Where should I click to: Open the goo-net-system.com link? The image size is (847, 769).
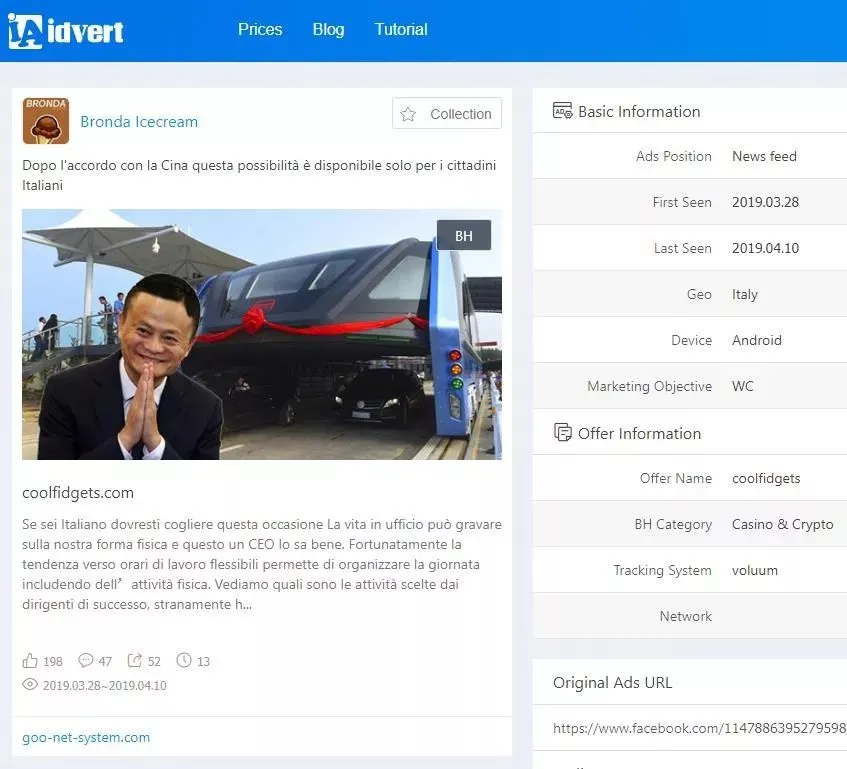(x=86, y=737)
